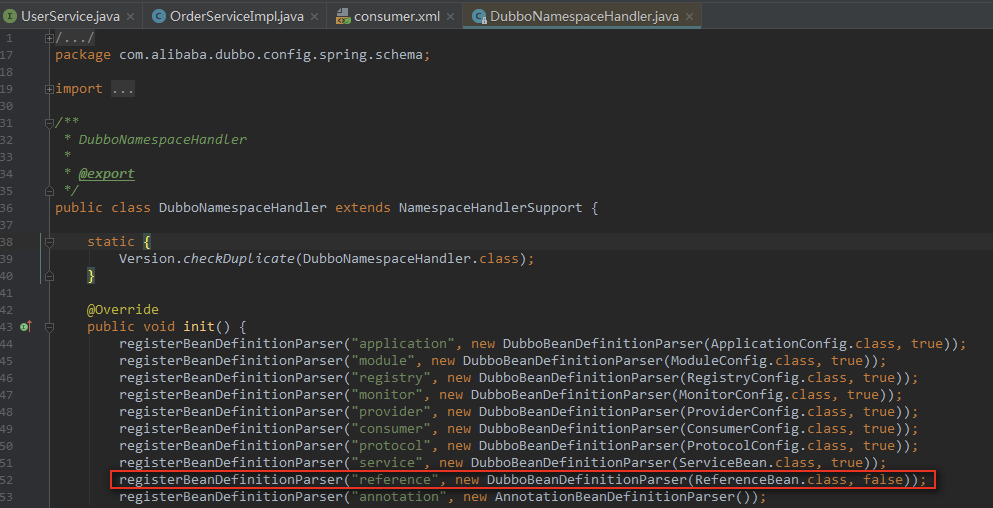
Task: Click the false argument on line 52
Action: click(x=883, y=480)
